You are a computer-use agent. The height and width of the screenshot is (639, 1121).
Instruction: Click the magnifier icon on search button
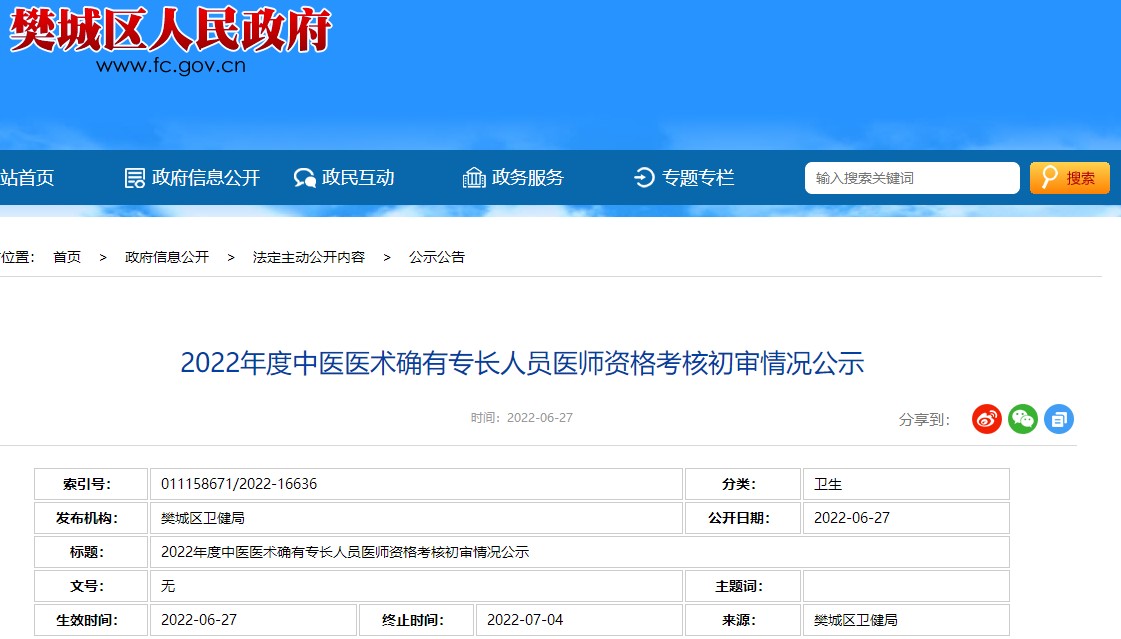(x=1049, y=178)
